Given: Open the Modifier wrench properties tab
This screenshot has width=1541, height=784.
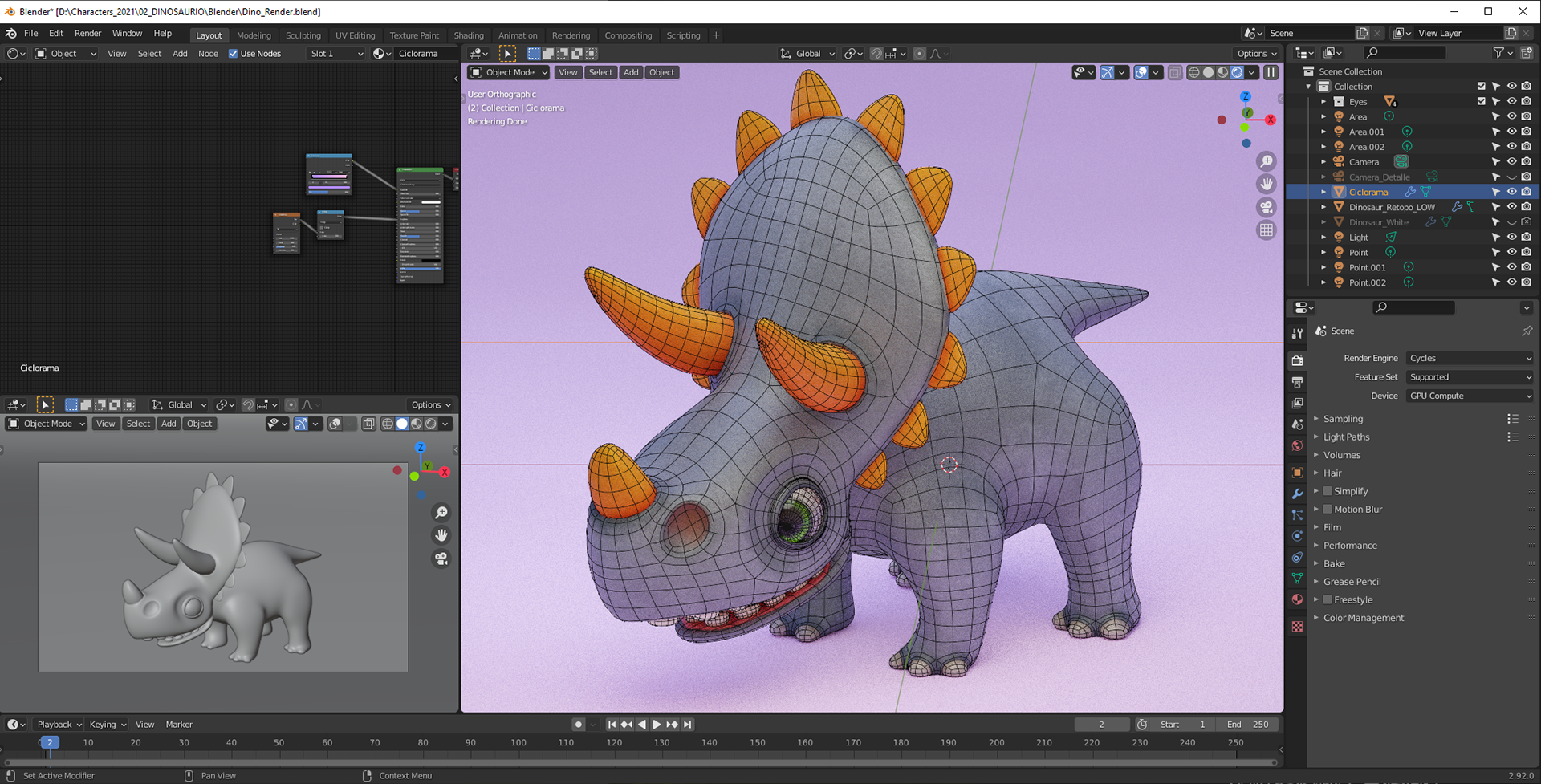Looking at the screenshot, I should (x=1297, y=494).
